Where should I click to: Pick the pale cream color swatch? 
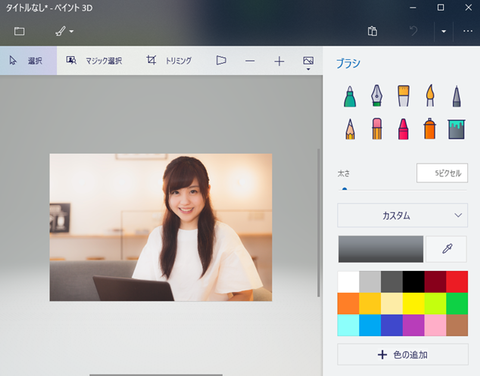click(392, 304)
